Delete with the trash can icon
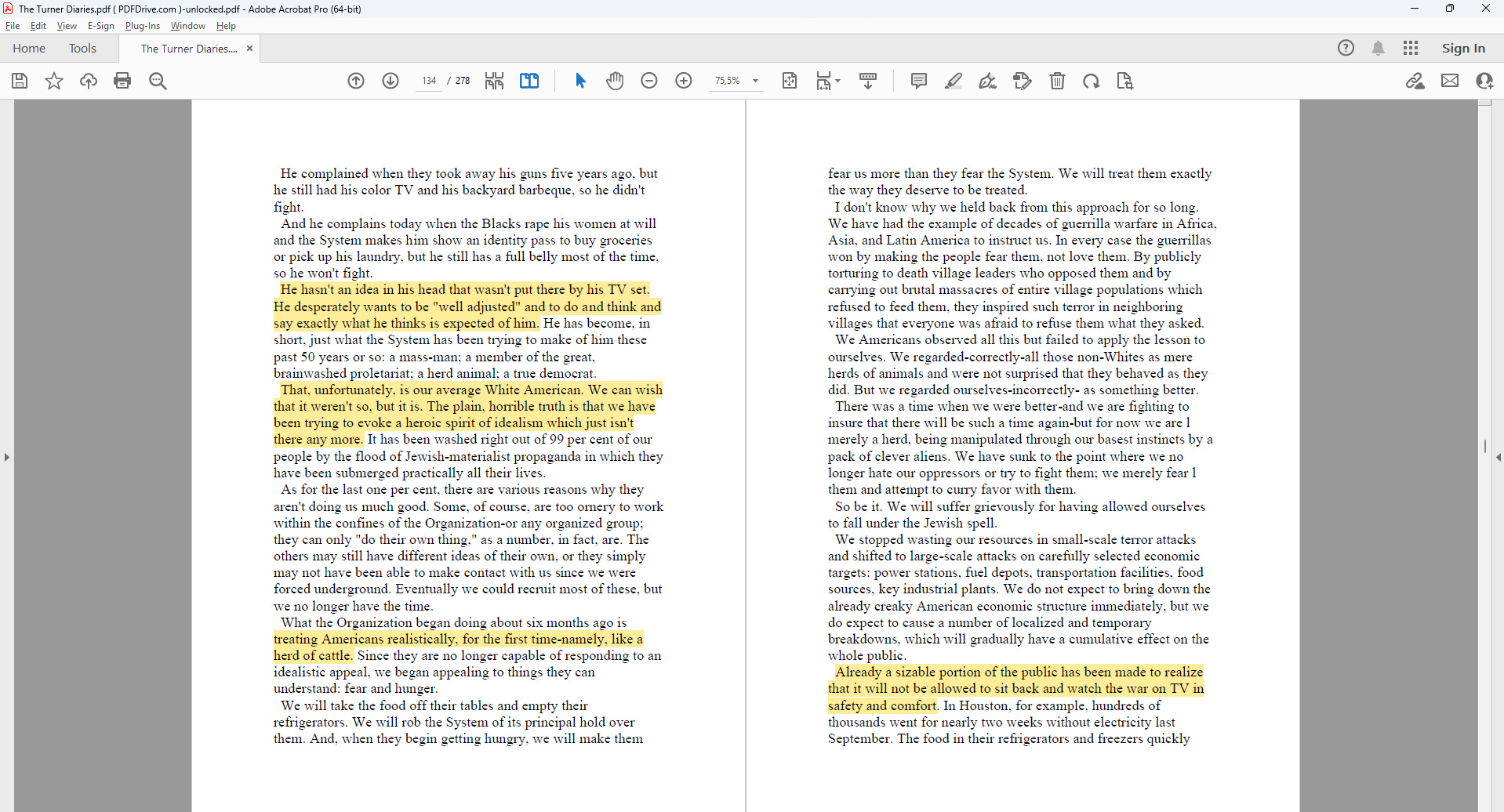The height and width of the screenshot is (812, 1504). click(1057, 81)
